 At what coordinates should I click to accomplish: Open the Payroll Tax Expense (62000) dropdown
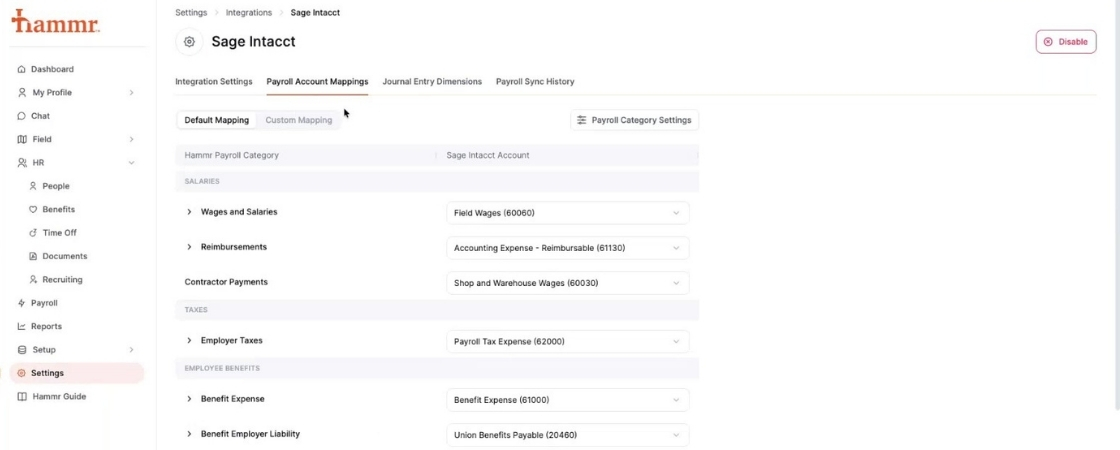tap(568, 341)
